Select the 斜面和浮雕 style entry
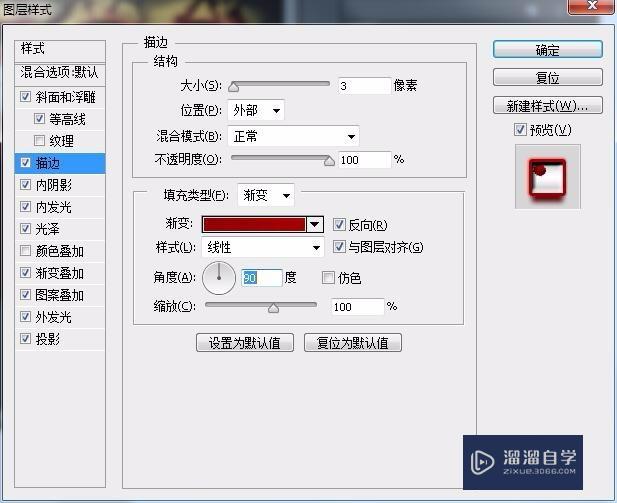Screen dimensions: 617x503 [x=66, y=97]
